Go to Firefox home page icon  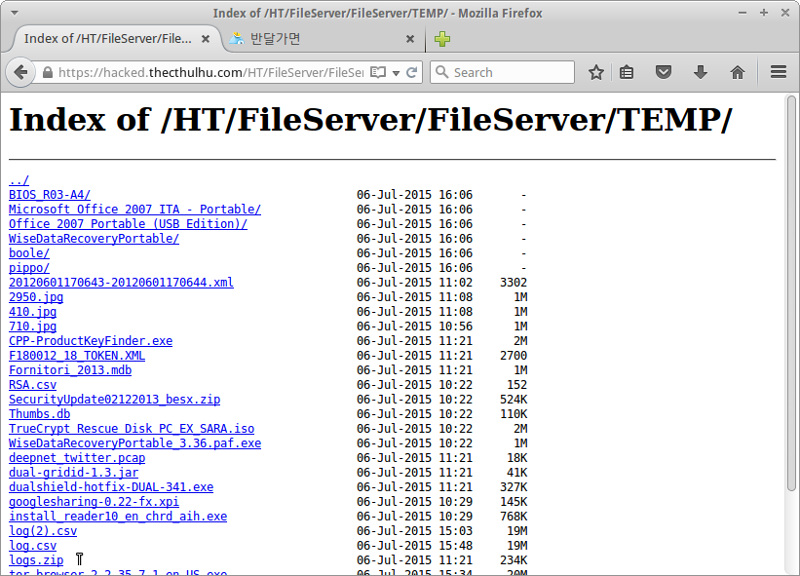tap(737, 72)
